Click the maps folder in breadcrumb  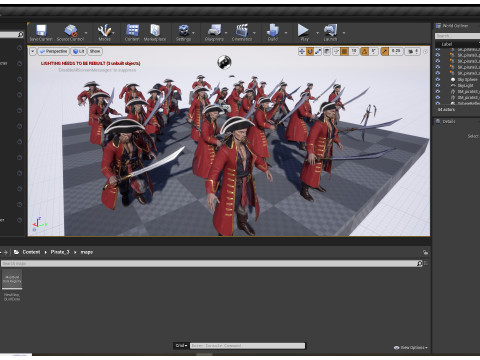click(x=87, y=252)
